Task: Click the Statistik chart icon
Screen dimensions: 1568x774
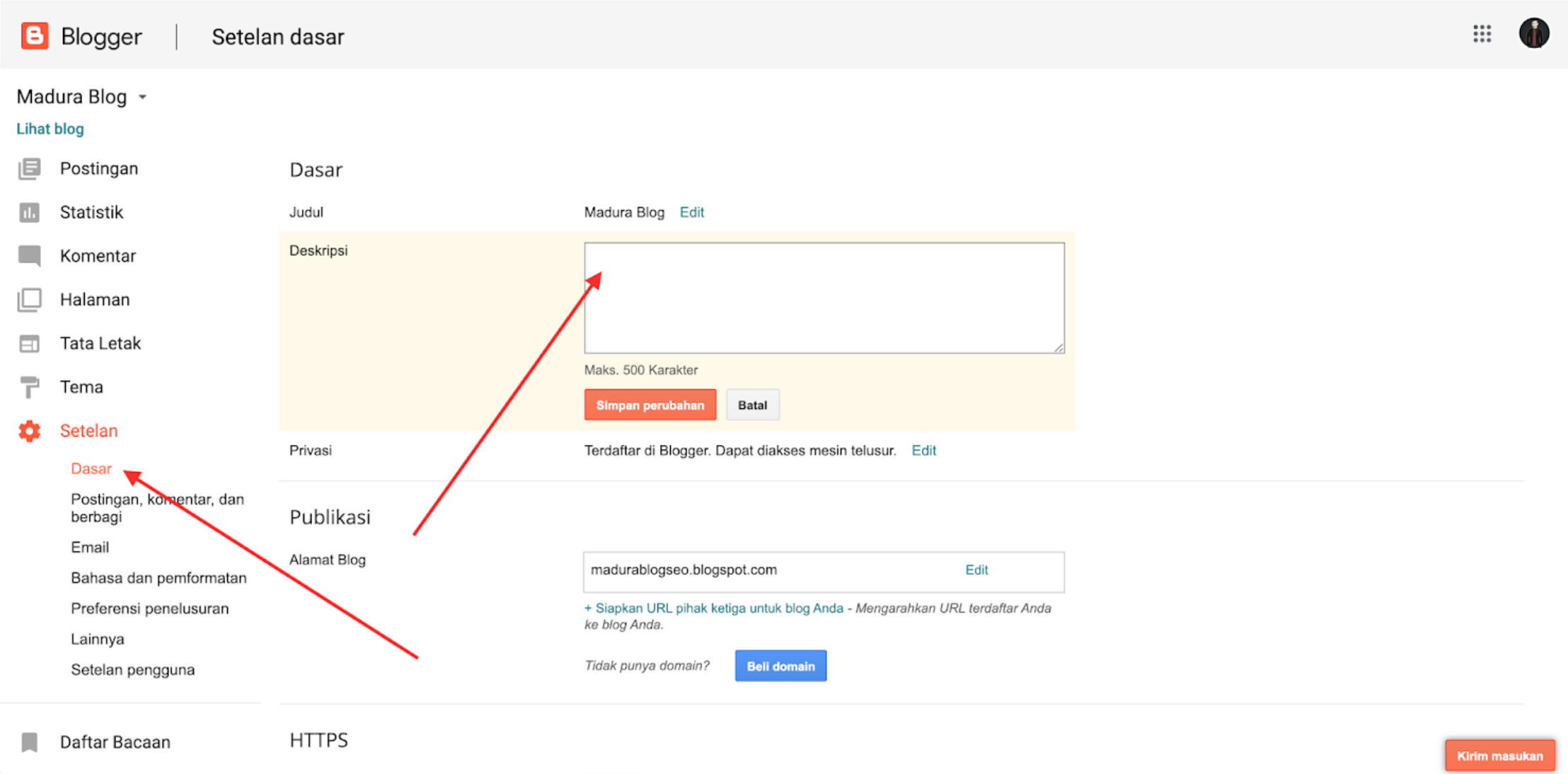Action: pos(29,212)
